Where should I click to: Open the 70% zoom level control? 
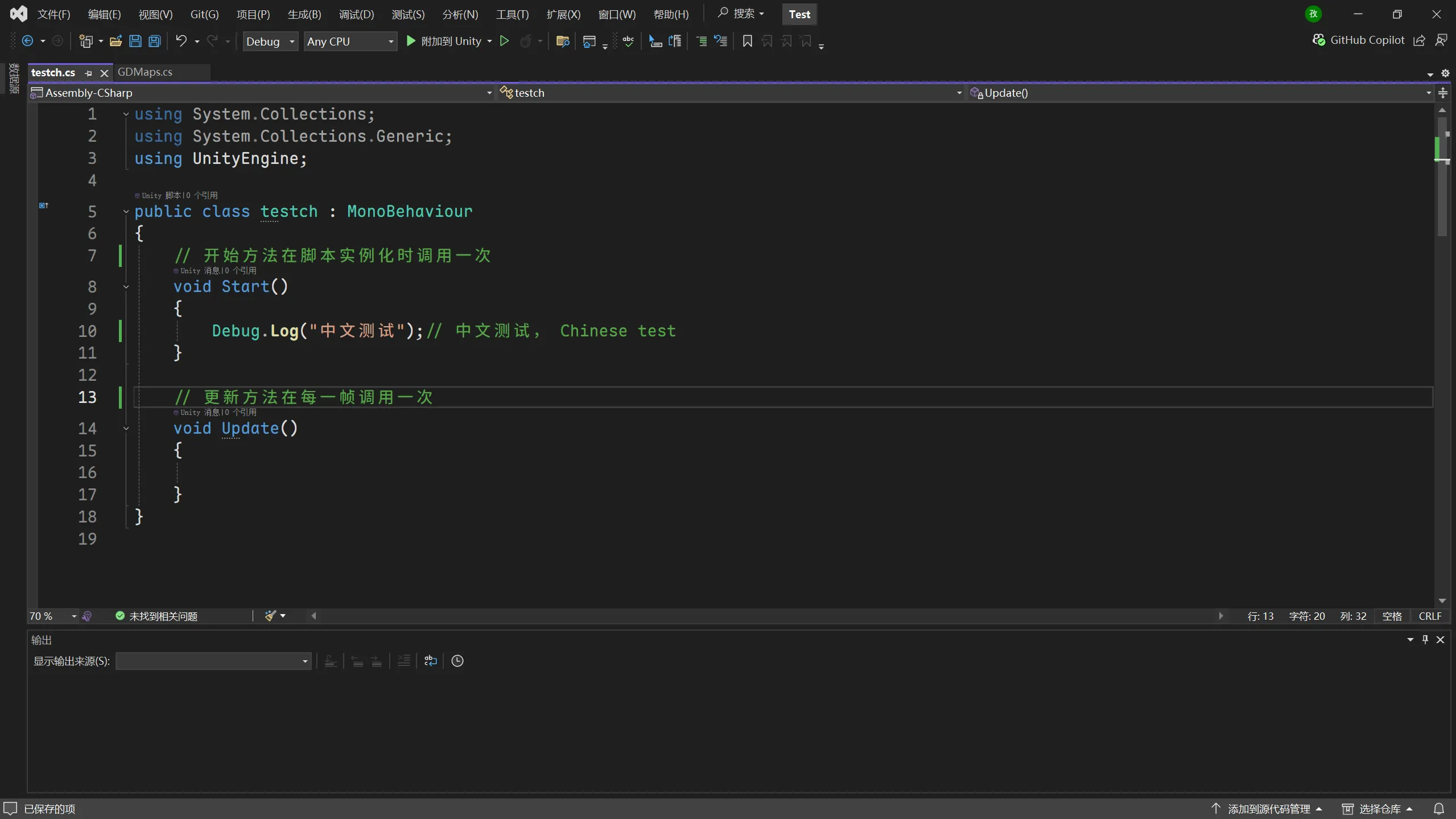(x=51, y=616)
